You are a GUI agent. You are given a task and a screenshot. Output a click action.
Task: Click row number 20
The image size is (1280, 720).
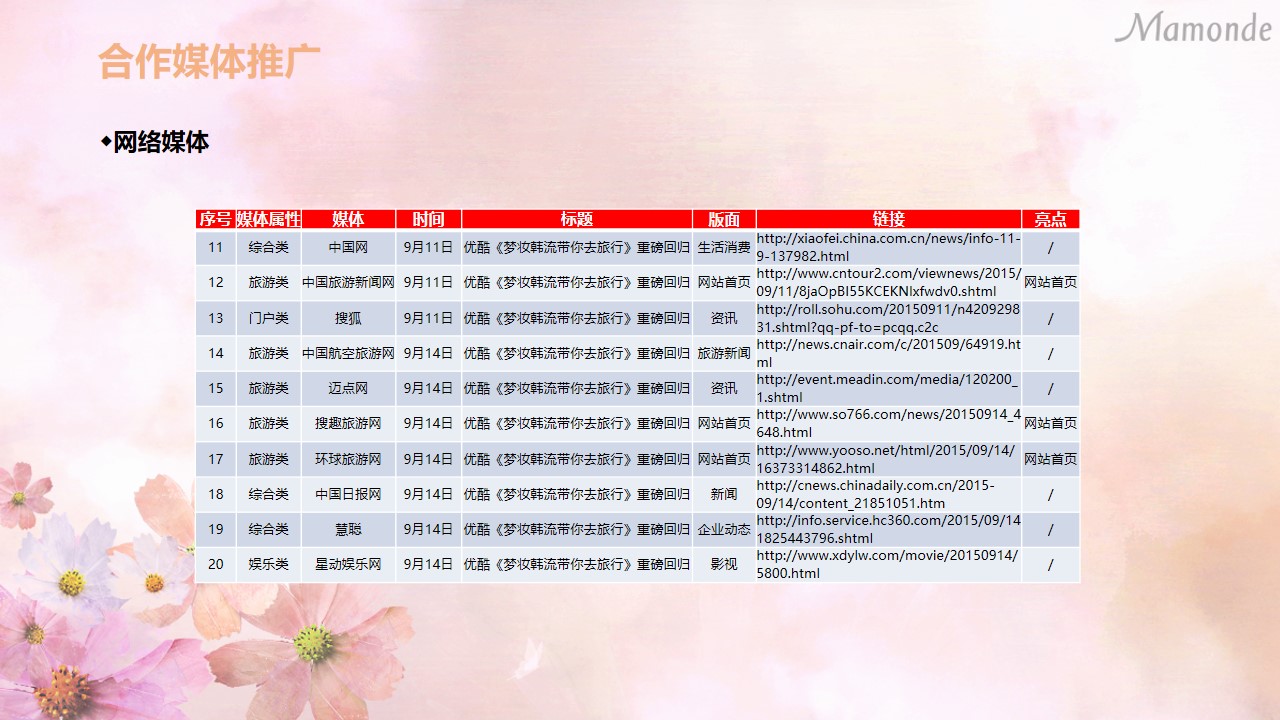(x=216, y=564)
